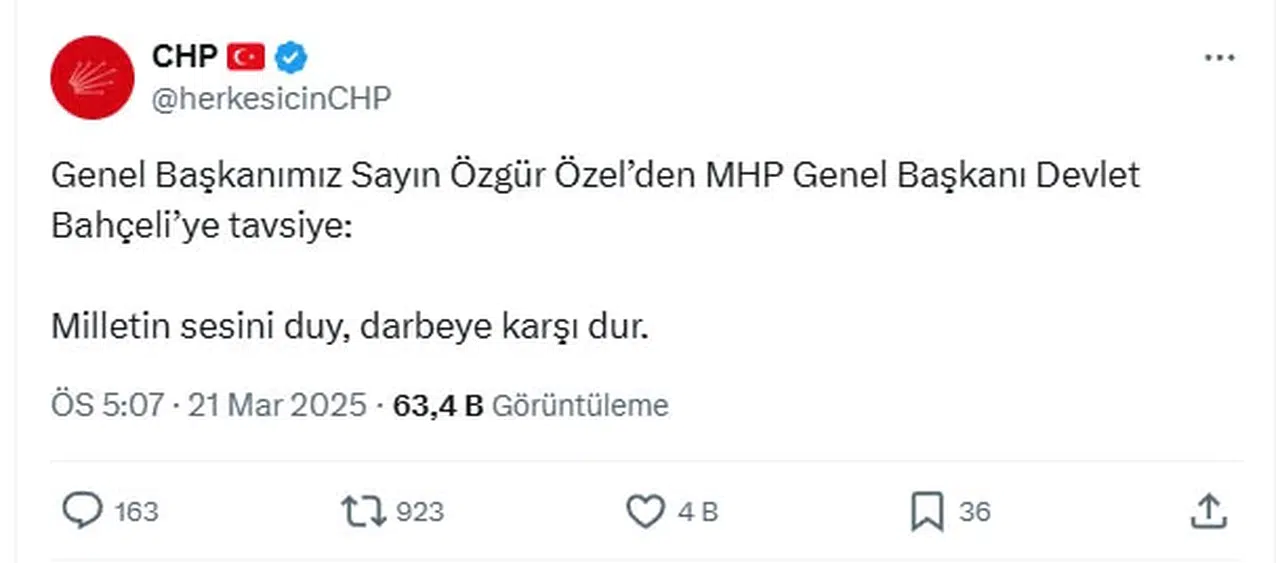
Task: Bookmark this tweet
Action: pyautogui.click(x=927, y=512)
